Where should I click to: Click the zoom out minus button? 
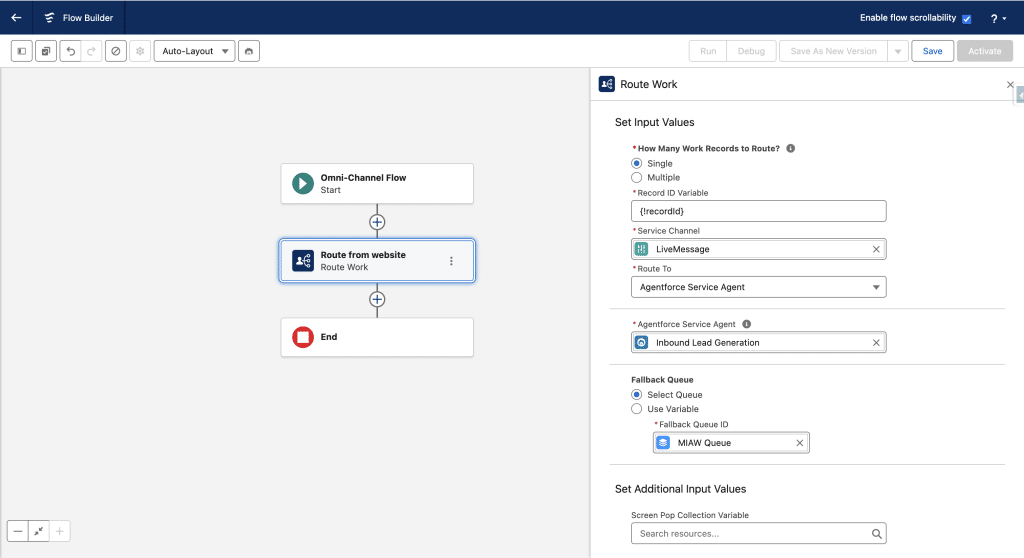[x=18, y=531]
